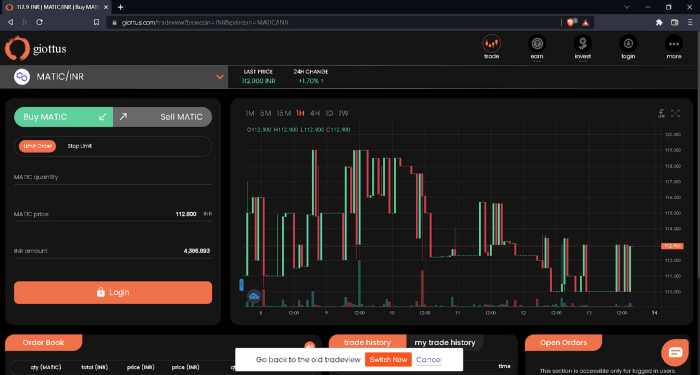Open the earn coin icon
This screenshot has width=700, height=375.
click(x=537, y=44)
